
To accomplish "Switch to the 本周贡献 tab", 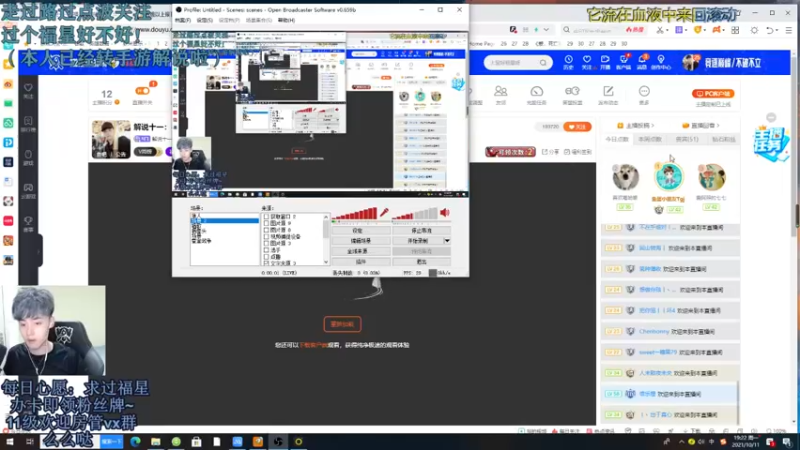I will tap(650, 139).
